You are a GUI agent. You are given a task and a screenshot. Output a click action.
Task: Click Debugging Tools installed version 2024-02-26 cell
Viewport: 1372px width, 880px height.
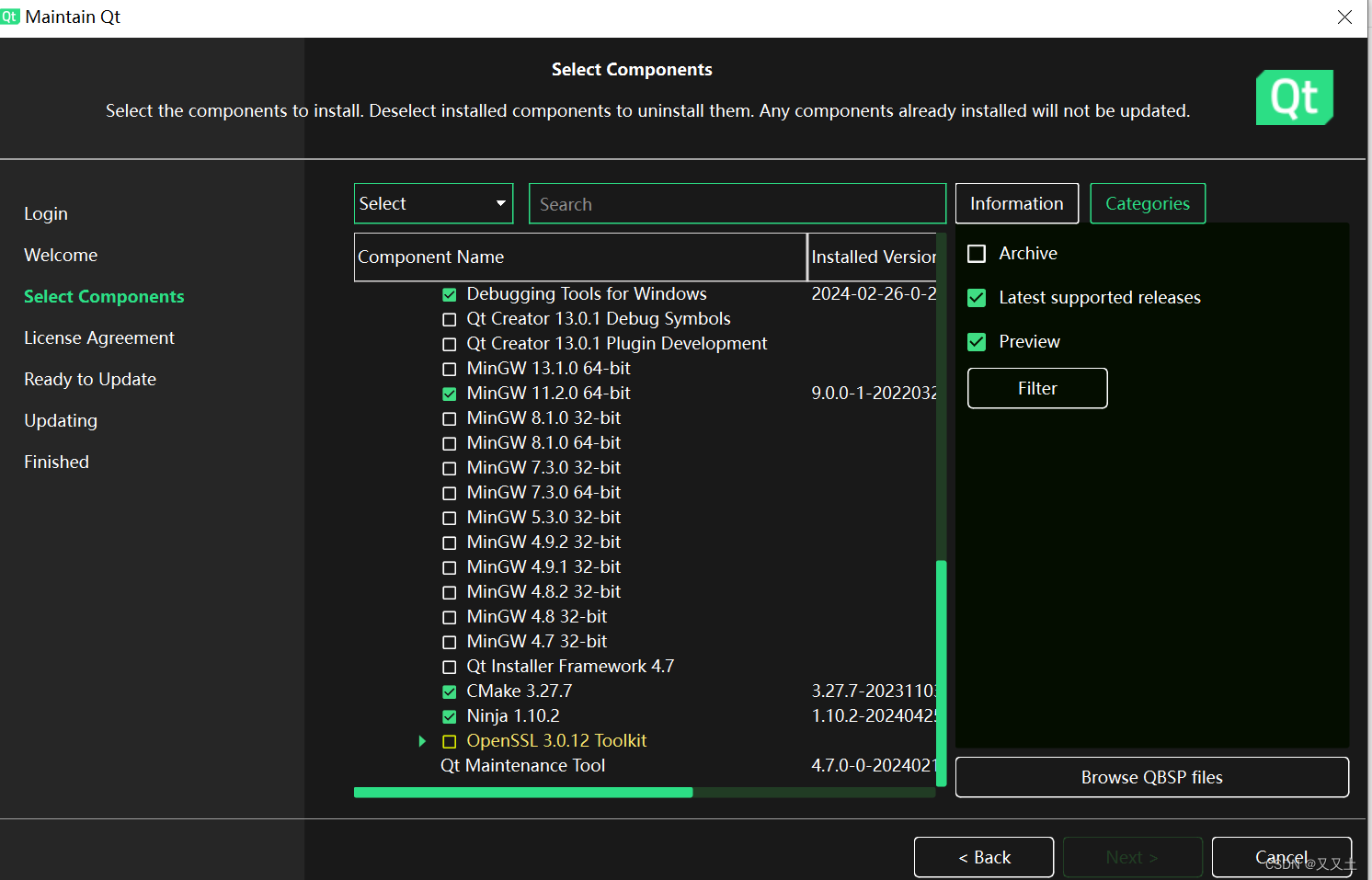[x=873, y=293]
